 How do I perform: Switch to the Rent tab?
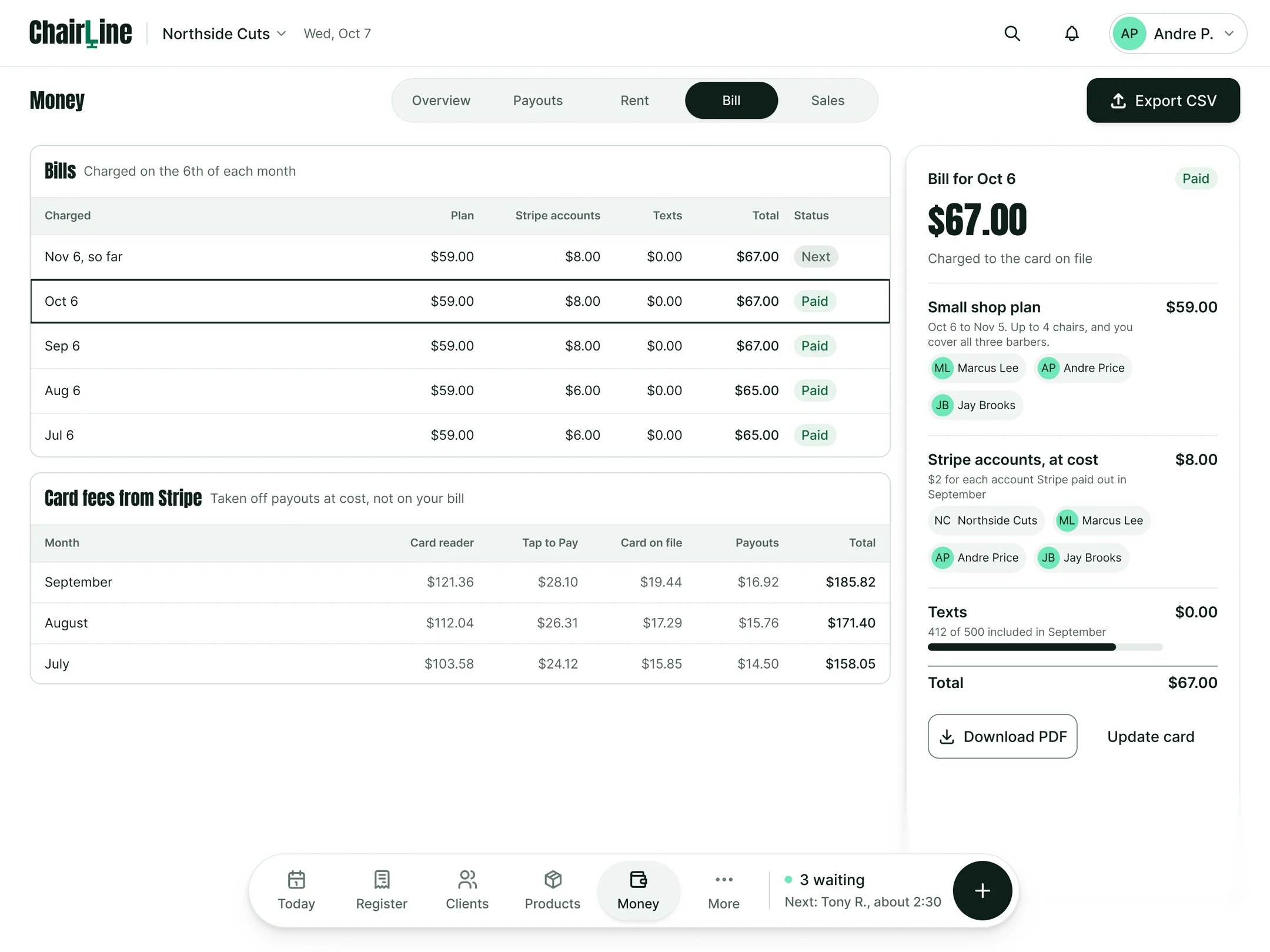pyautogui.click(x=634, y=101)
